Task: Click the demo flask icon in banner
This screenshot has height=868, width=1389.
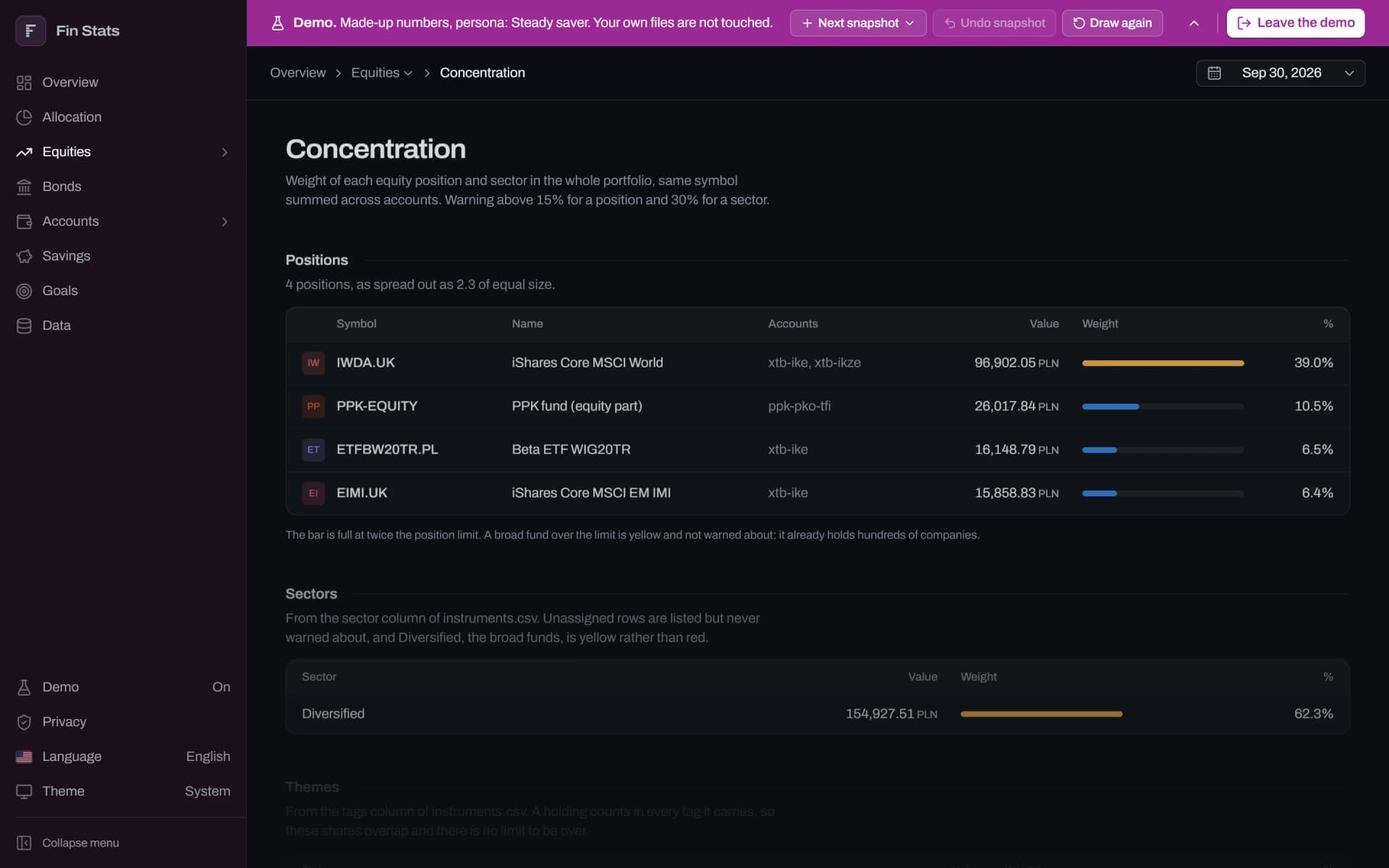Action: pyautogui.click(x=277, y=23)
